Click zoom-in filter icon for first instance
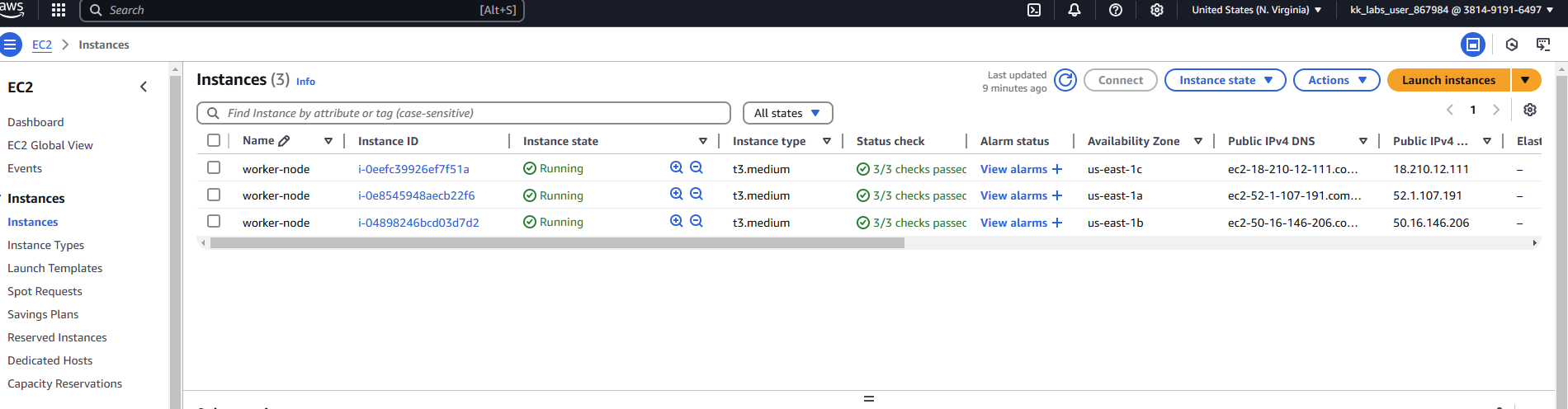The image size is (1568, 409). tap(677, 167)
